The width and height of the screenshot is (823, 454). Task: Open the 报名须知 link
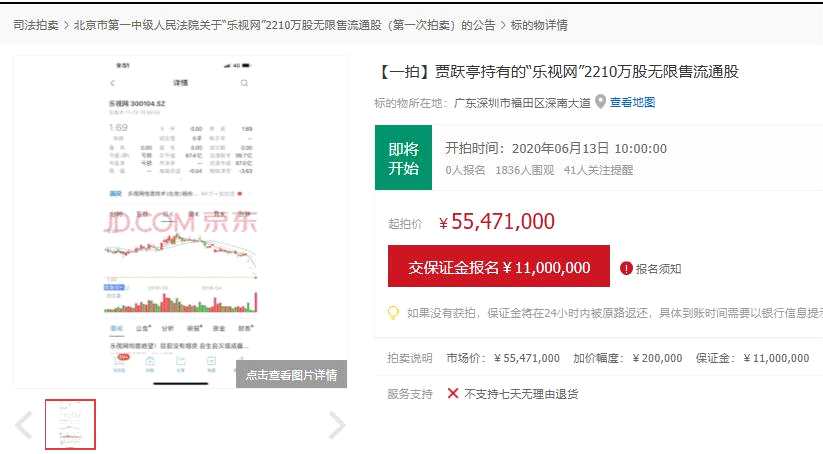tap(658, 269)
